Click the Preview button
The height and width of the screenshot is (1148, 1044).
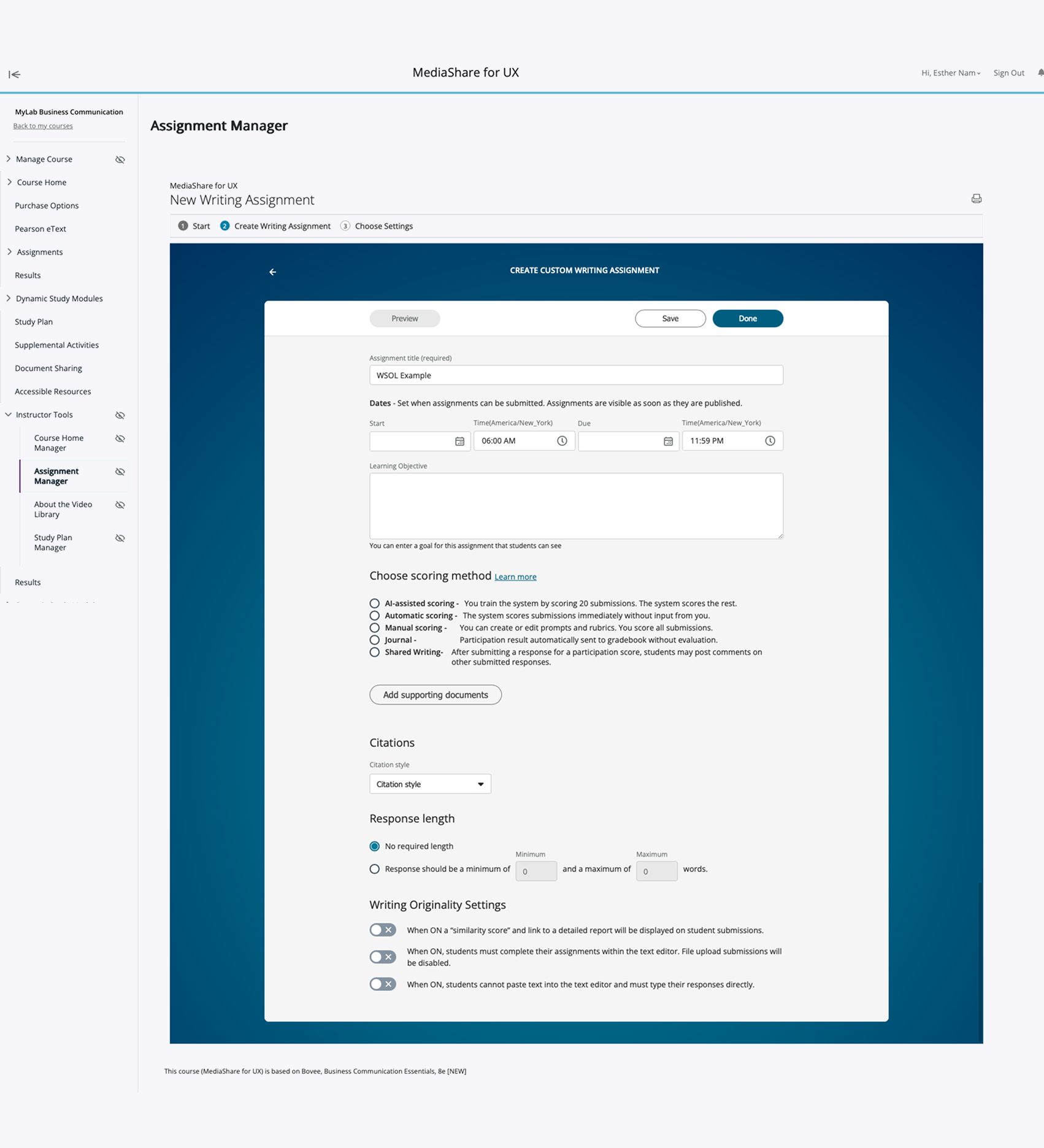405,319
